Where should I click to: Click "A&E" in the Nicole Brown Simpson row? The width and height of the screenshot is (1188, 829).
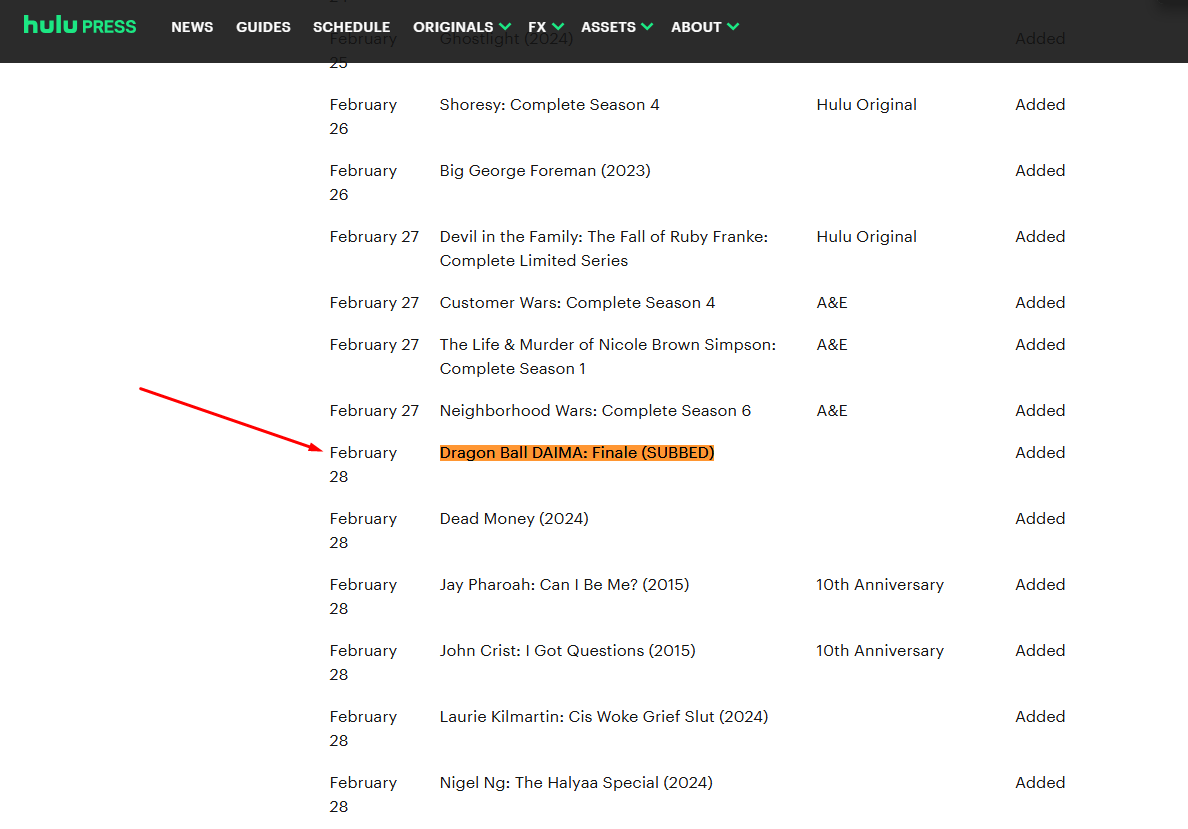click(832, 345)
